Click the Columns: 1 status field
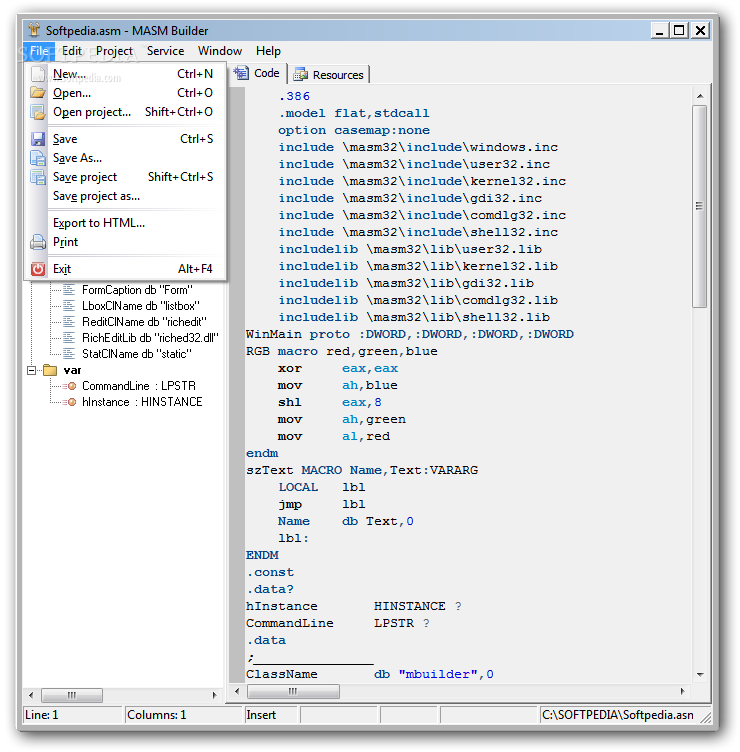This screenshot has height=752, width=740. pos(184,715)
